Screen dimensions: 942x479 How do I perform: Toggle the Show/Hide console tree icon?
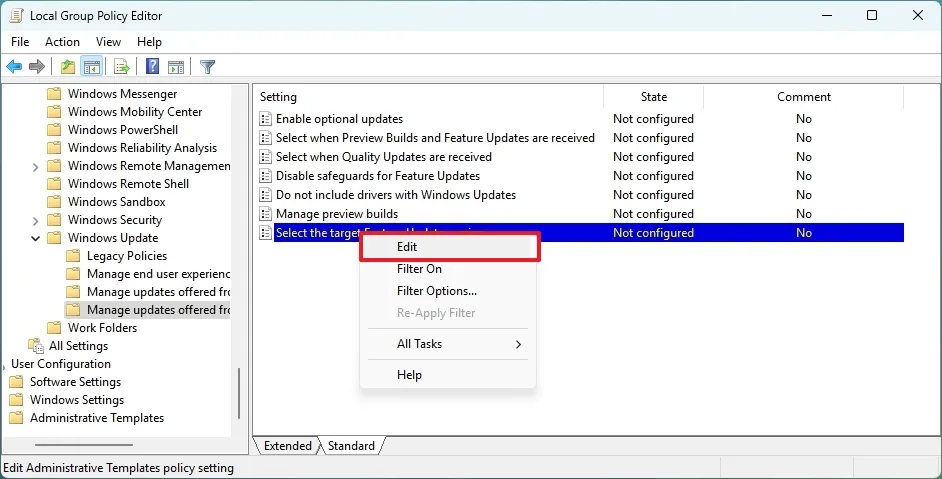coord(92,67)
